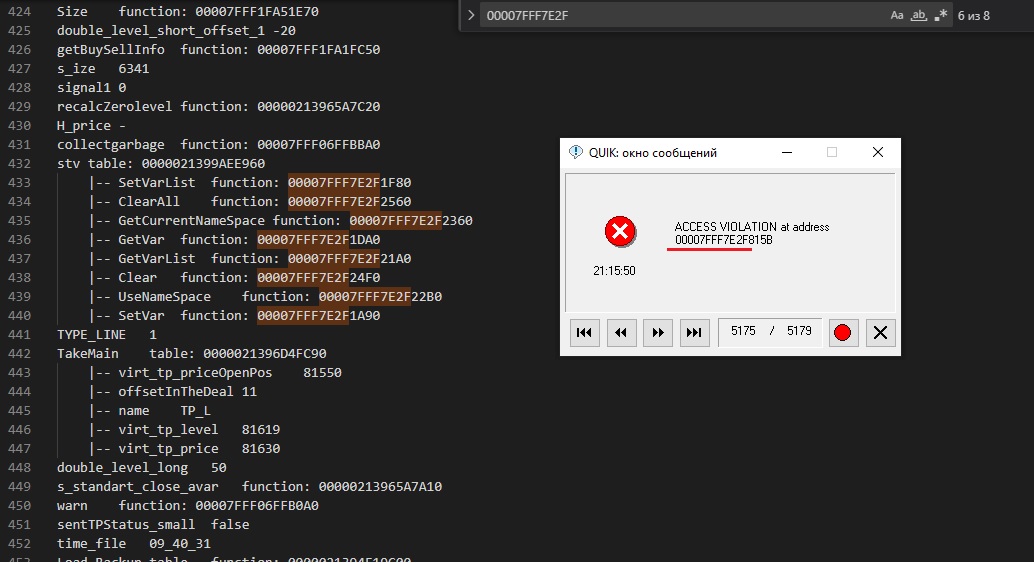Click the 'TYPE_LINE 1' line
Screen dimensions: 1034x563
tap(107, 335)
